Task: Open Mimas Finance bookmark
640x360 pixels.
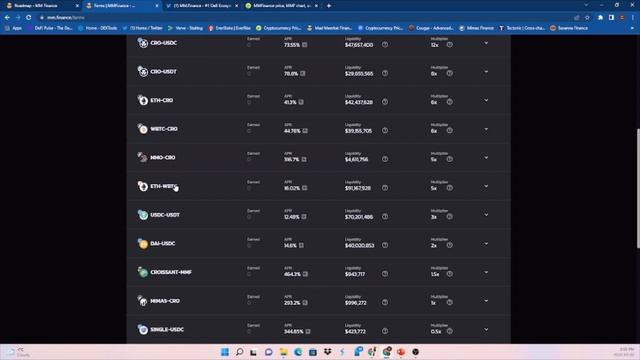Action: (x=477, y=28)
